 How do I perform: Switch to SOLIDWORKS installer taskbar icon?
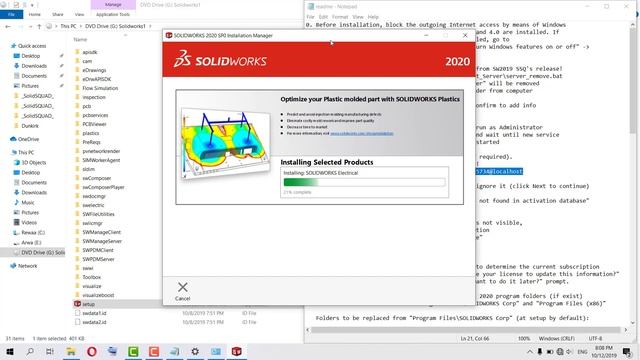[237, 351]
